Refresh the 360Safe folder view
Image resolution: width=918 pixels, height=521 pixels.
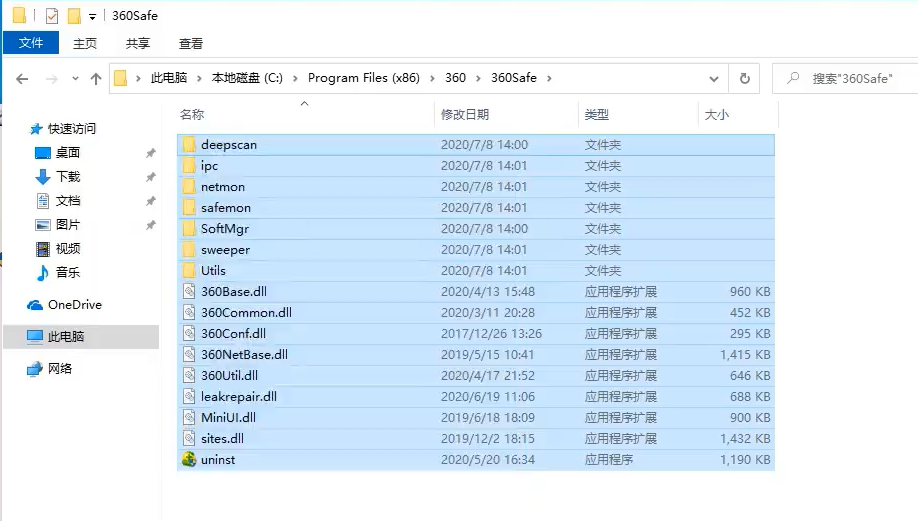[744, 78]
